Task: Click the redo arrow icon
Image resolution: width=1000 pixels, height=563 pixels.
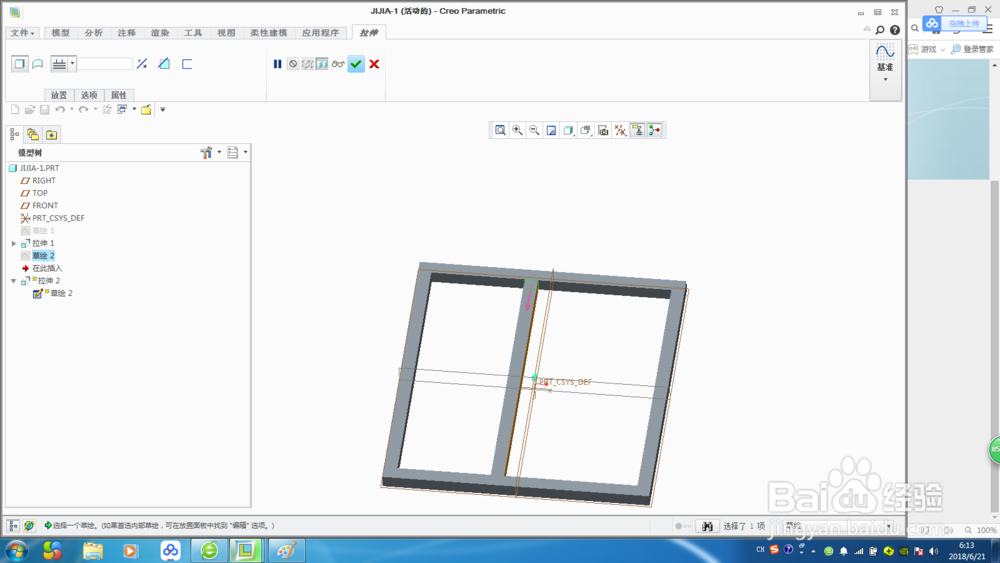Action: (x=84, y=110)
